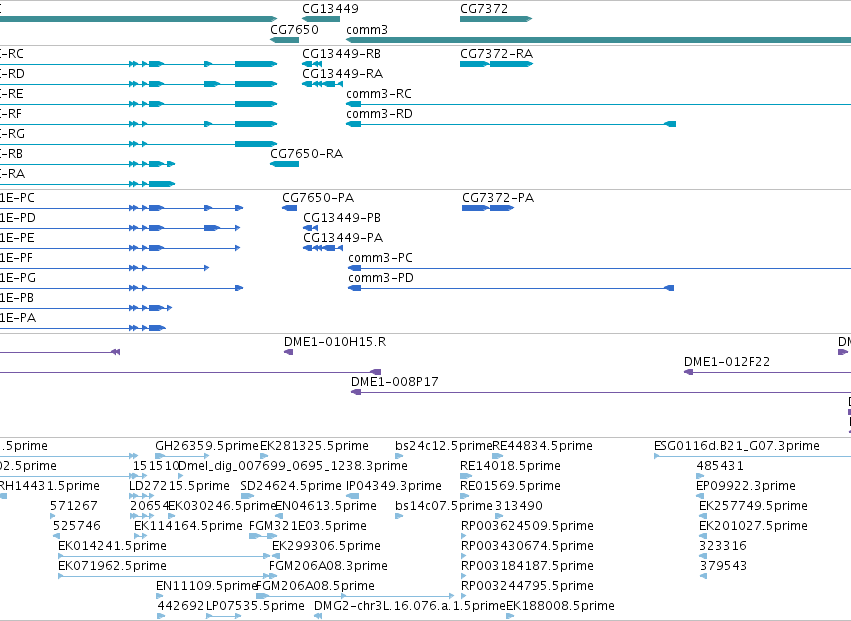Screen dimensions: 851x621
Task: Click the EK030246.5prime label
Action: click(x=224, y=505)
